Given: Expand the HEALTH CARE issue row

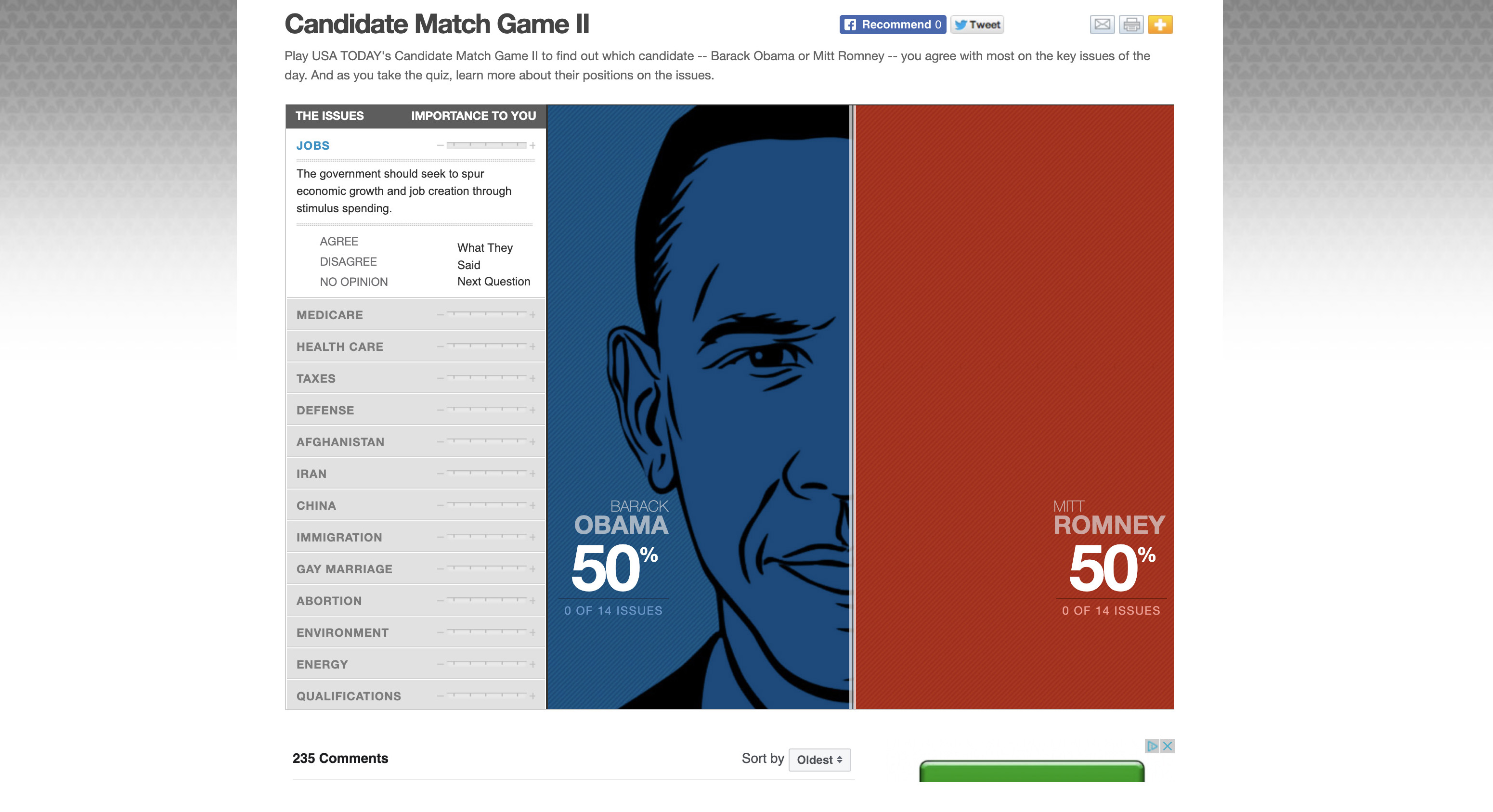Looking at the screenshot, I should tap(339, 347).
